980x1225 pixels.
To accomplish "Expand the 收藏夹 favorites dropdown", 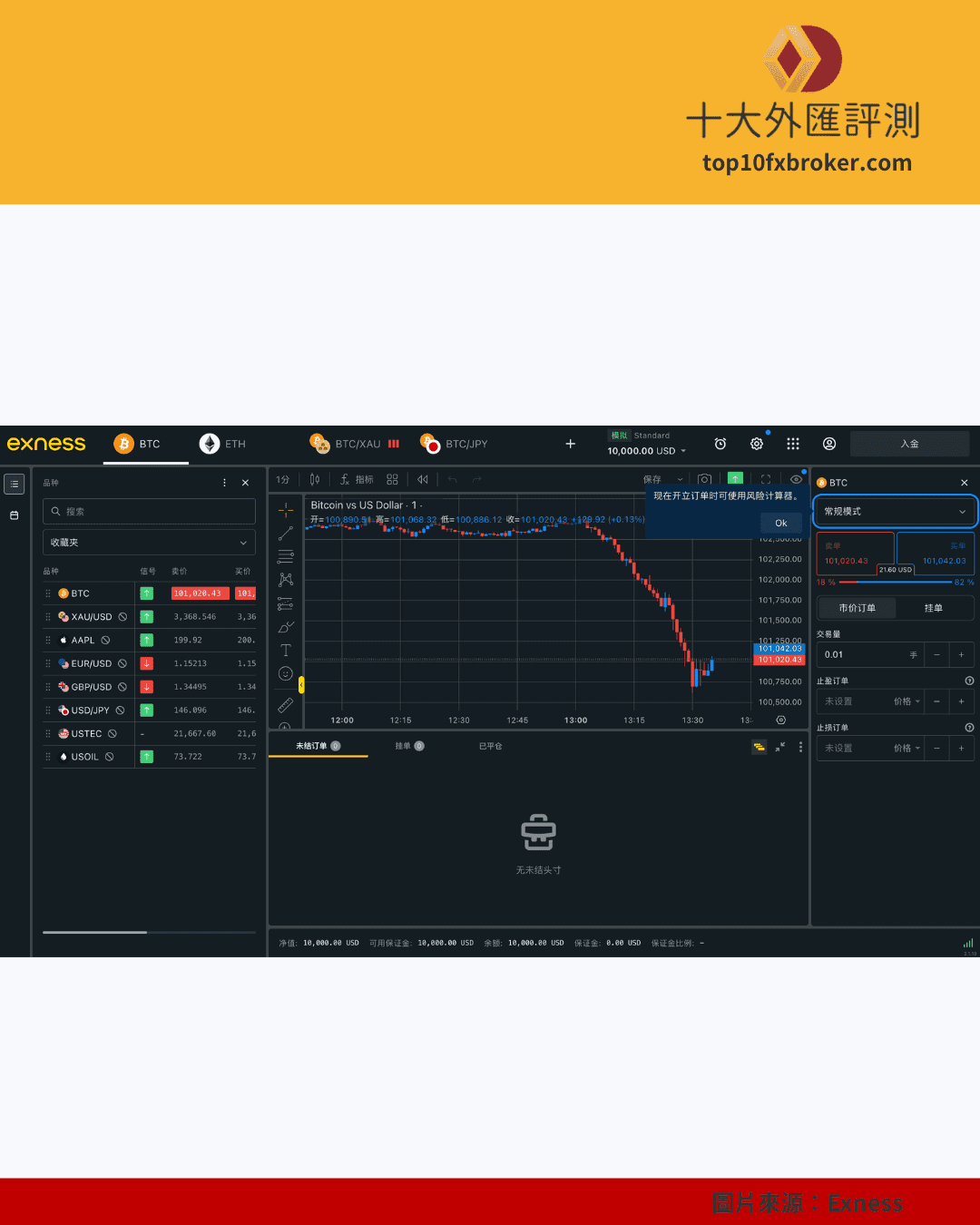I will [149, 543].
